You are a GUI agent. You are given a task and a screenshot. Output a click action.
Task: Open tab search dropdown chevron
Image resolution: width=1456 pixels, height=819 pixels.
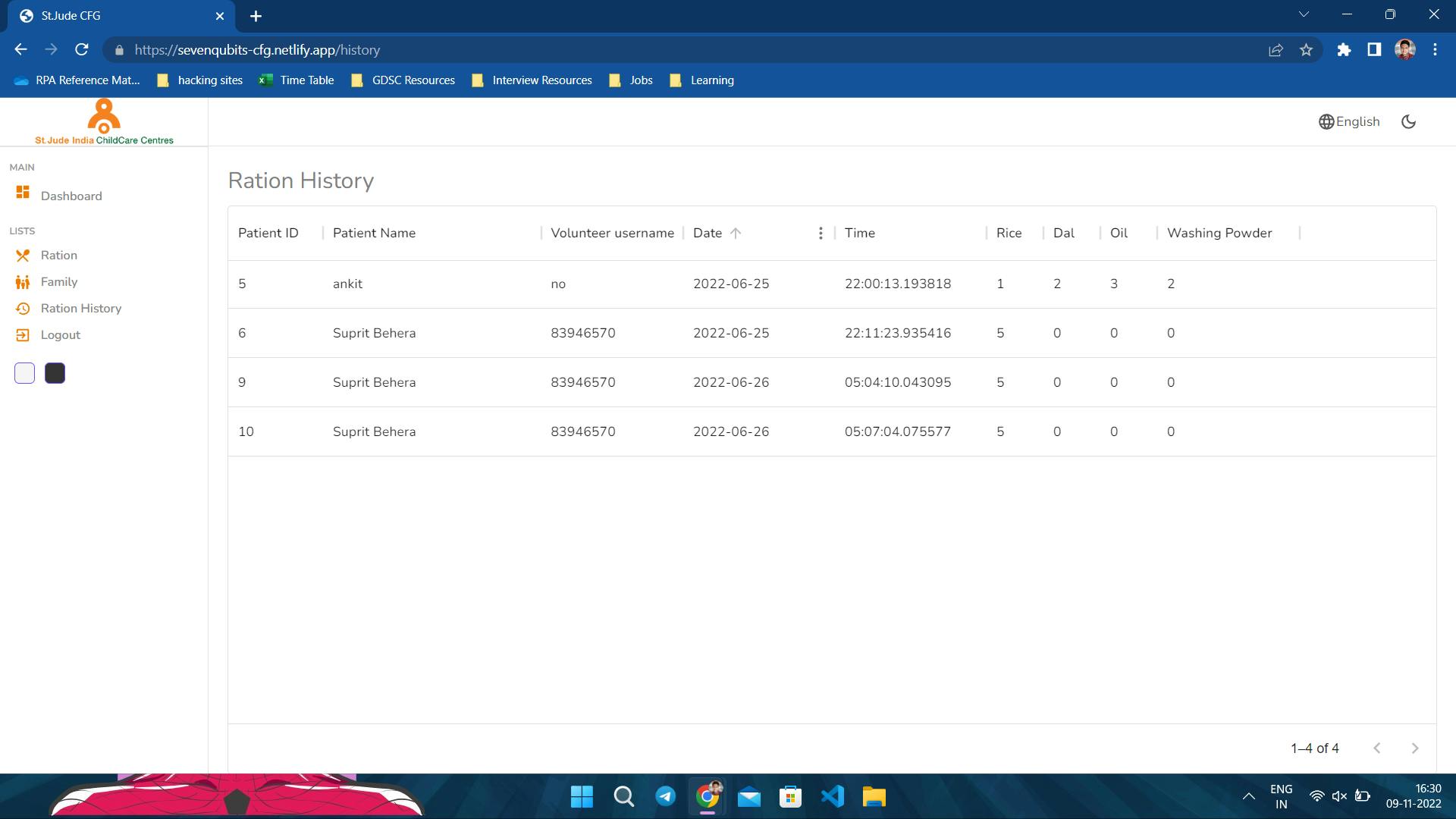(1304, 14)
